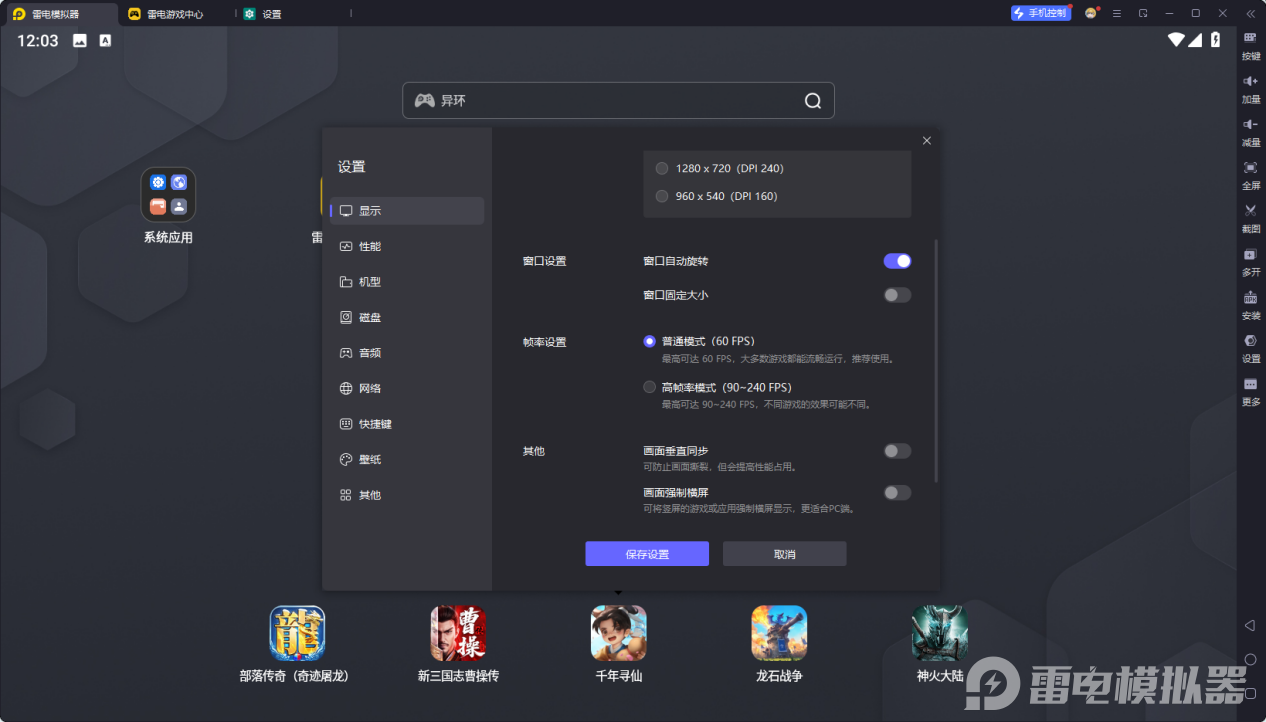Click the search magnifier icon
This screenshot has width=1266, height=722.
click(x=813, y=100)
